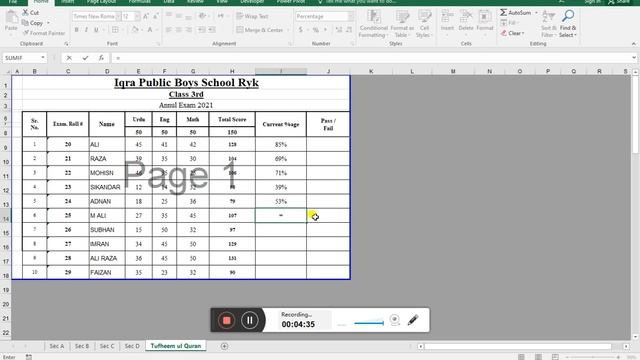This screenshot has width=640, height=360.
Task: Switch to the Sec D sheet tab
Action: click(132, 346)
